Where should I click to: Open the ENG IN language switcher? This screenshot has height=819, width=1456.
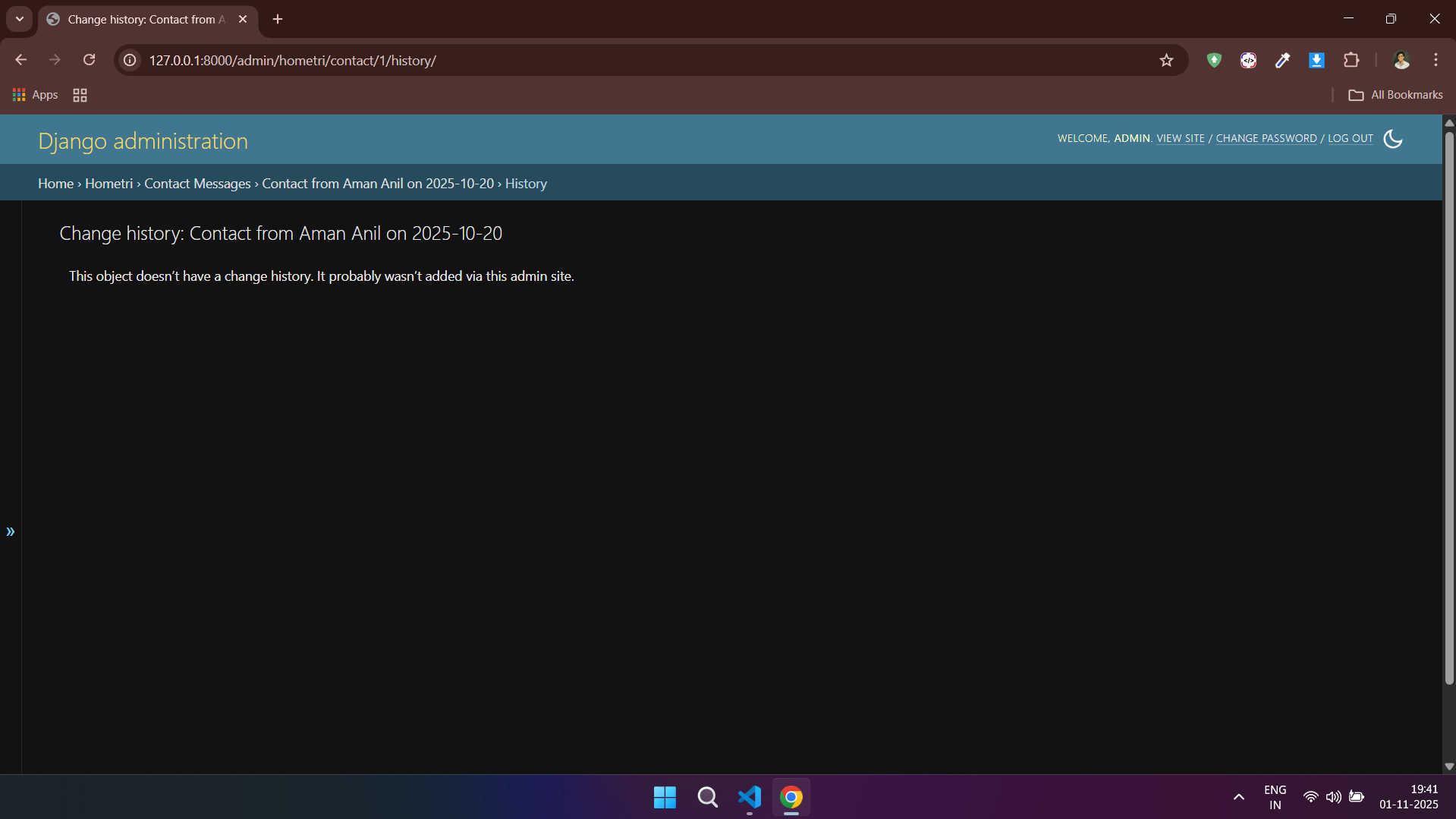click(x=1275, y=797)
